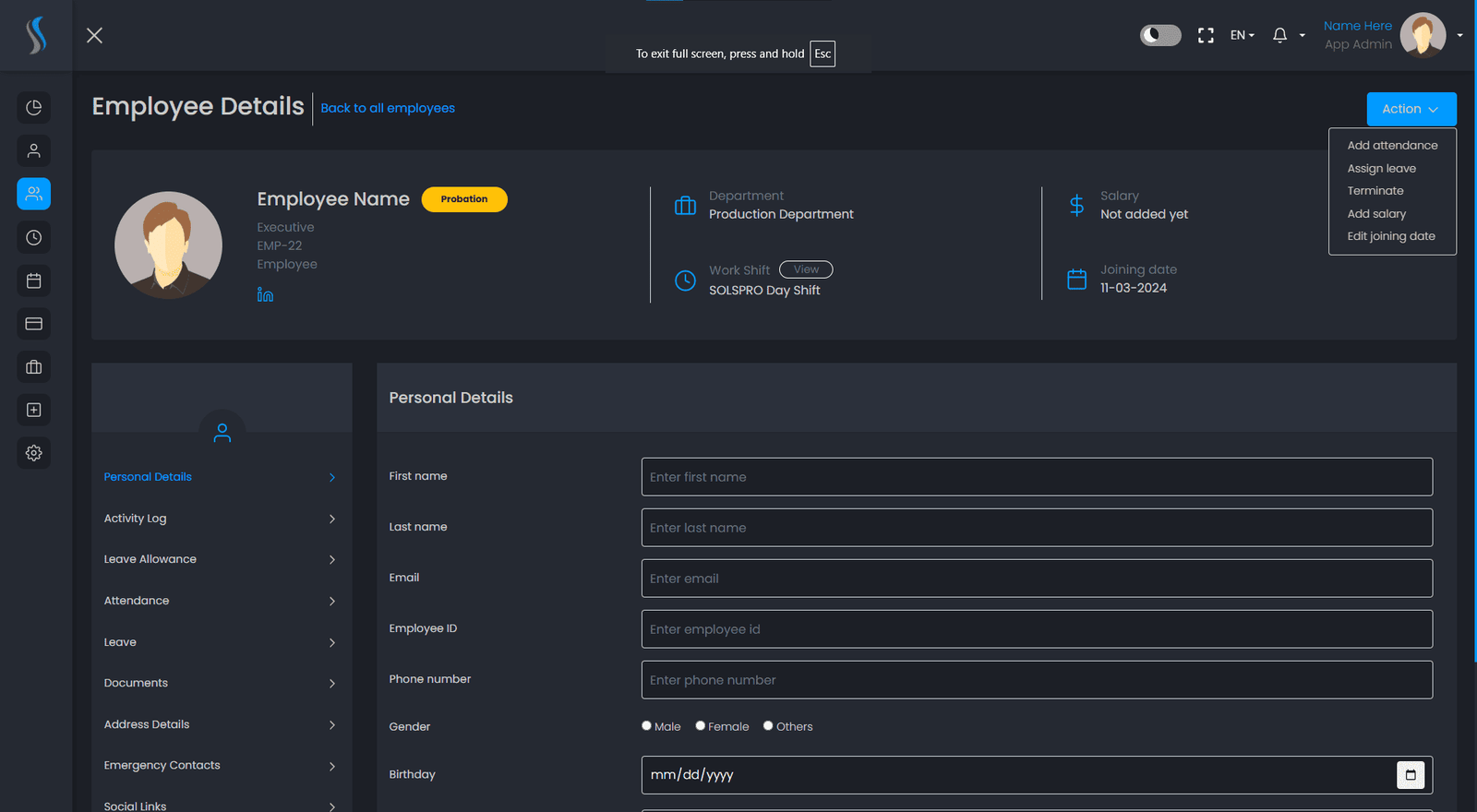Open the dashboard pie chart sidebar icon
This screenshot has width=1477, height=812.
pyautogui.click(x=34, y=108)
